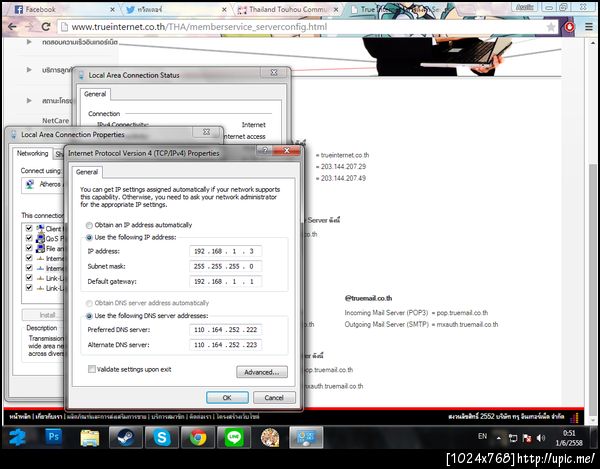Open Google Chrome taskbar icon
This screenshot has width=600, height=469.
click(198, 437)
